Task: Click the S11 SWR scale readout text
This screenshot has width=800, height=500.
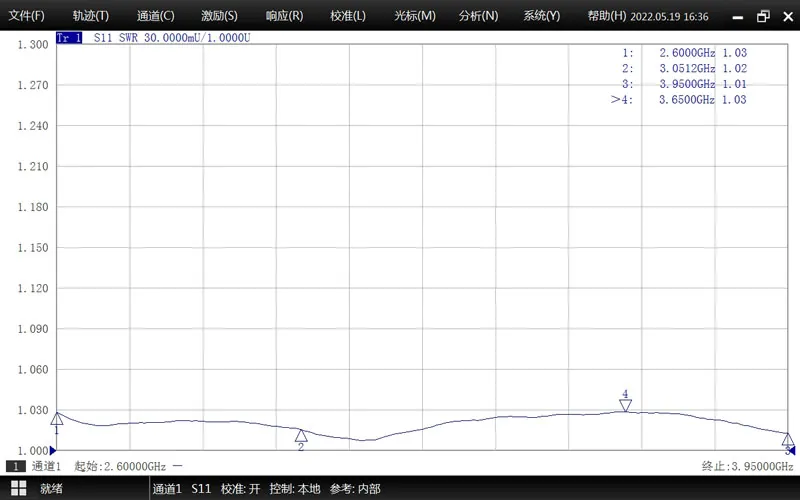Action: [x=172, y=38]
